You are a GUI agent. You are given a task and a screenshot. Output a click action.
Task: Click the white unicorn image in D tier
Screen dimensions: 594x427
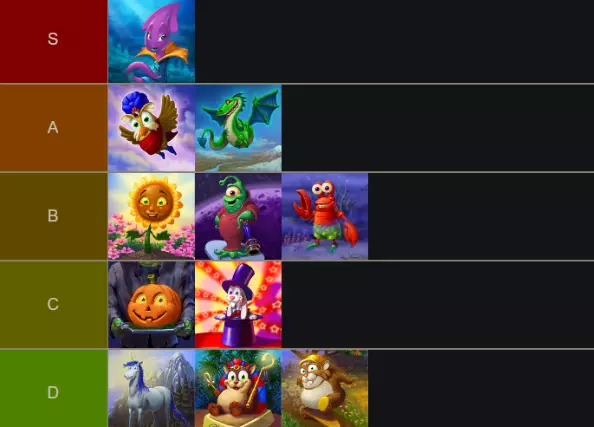pos(152,389)
